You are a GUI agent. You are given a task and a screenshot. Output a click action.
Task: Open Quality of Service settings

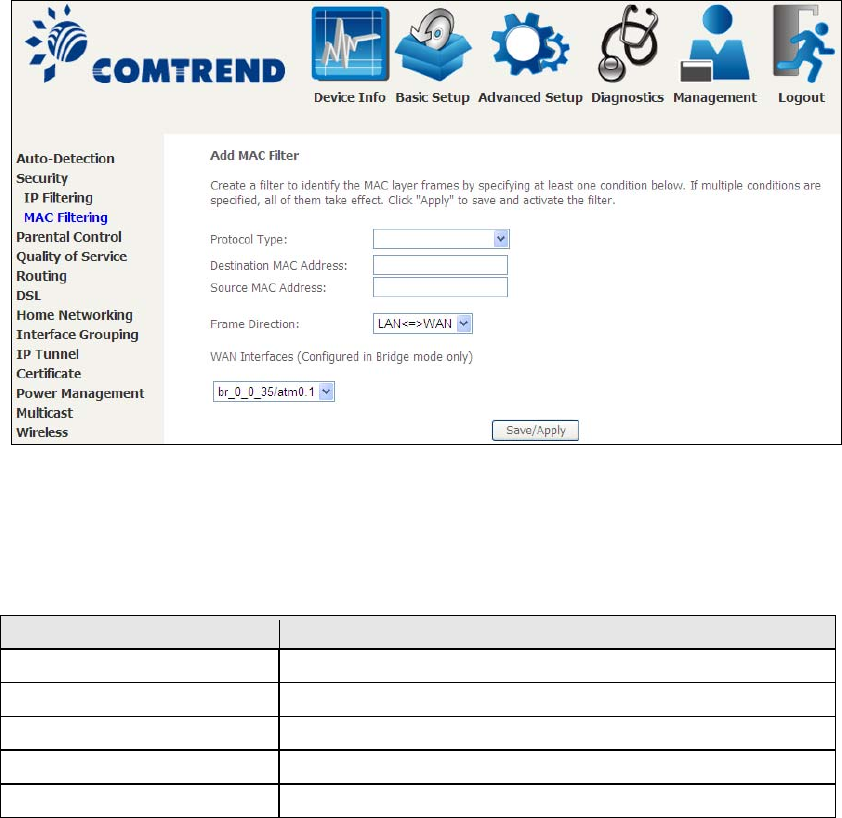click(71, 257)
